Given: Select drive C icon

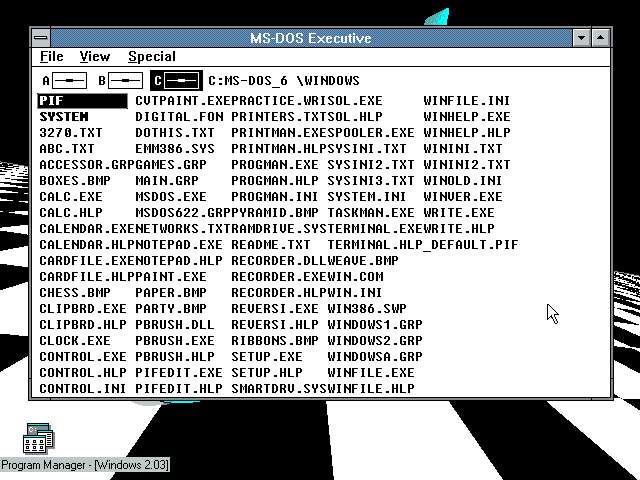Looking at the screenshot, I should pyautogui.click(x=176, y=80).
